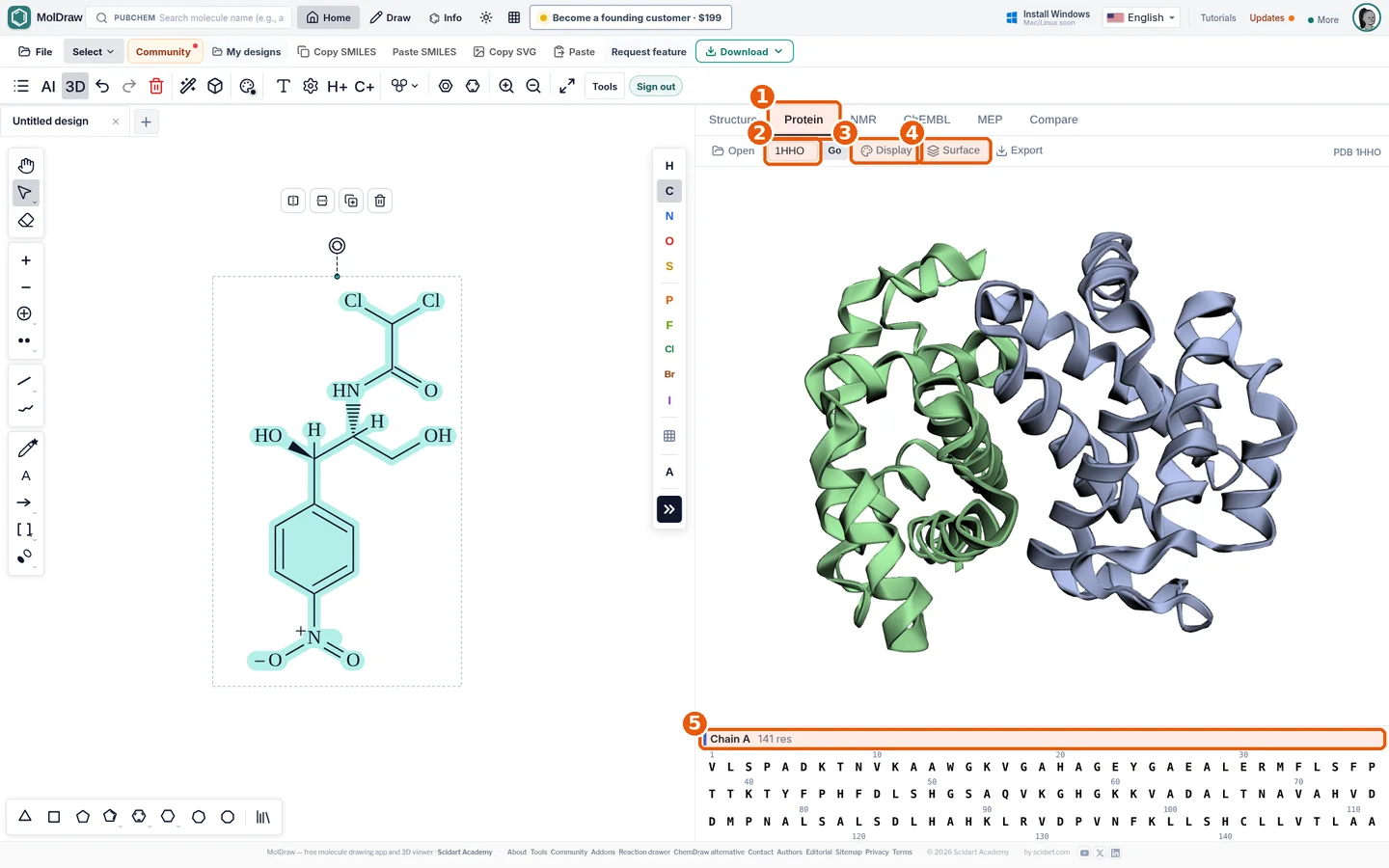
Task: Open the Community link
Action: pos(163,52)
